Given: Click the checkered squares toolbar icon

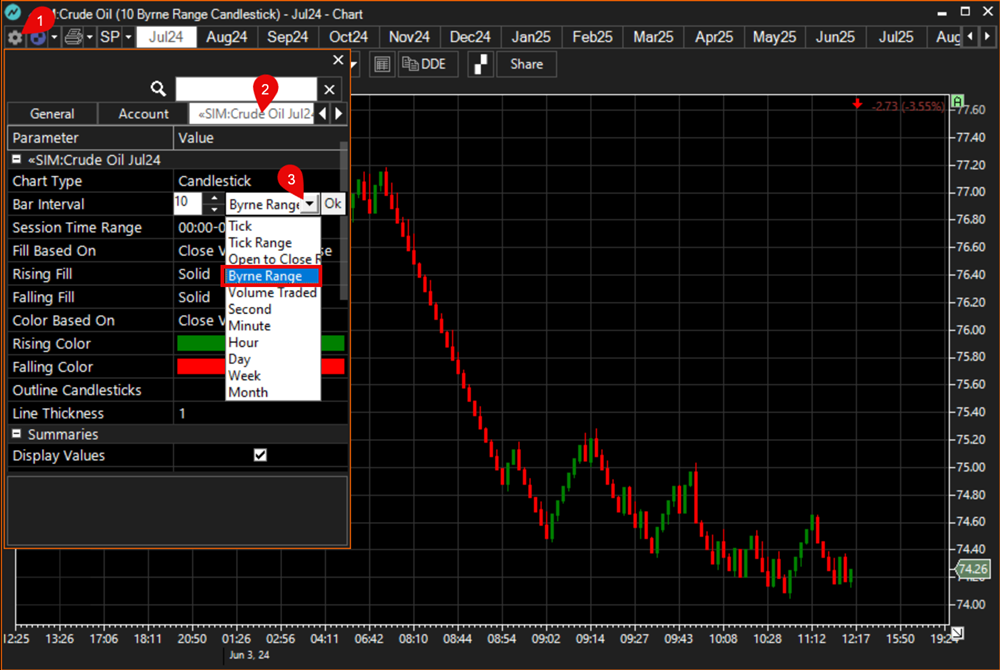Looking at the screenshot, I should tap(481, 64).
